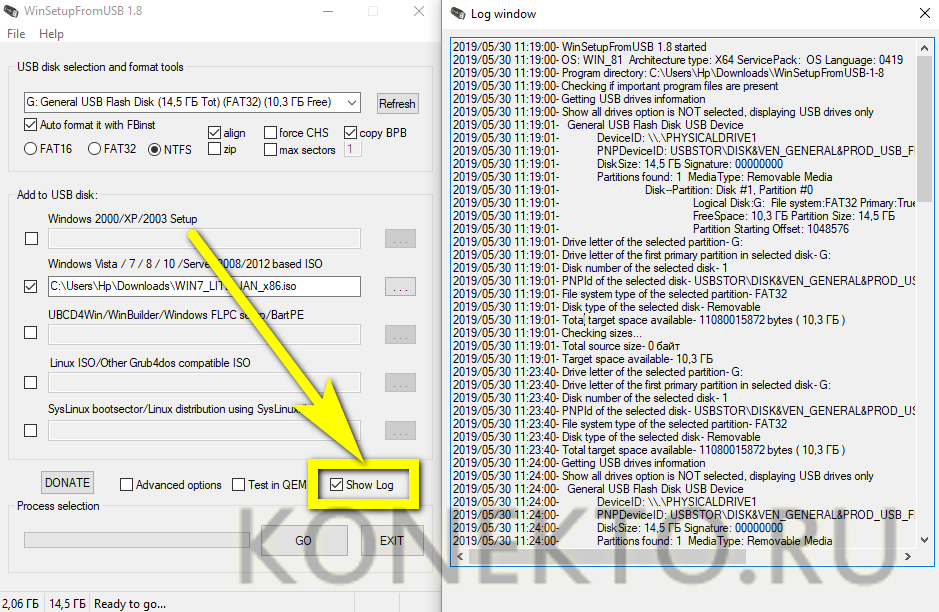939x612 pixels.
Task: Click the '2,06 ГБ' status bar entry
Action: [21, 604]
